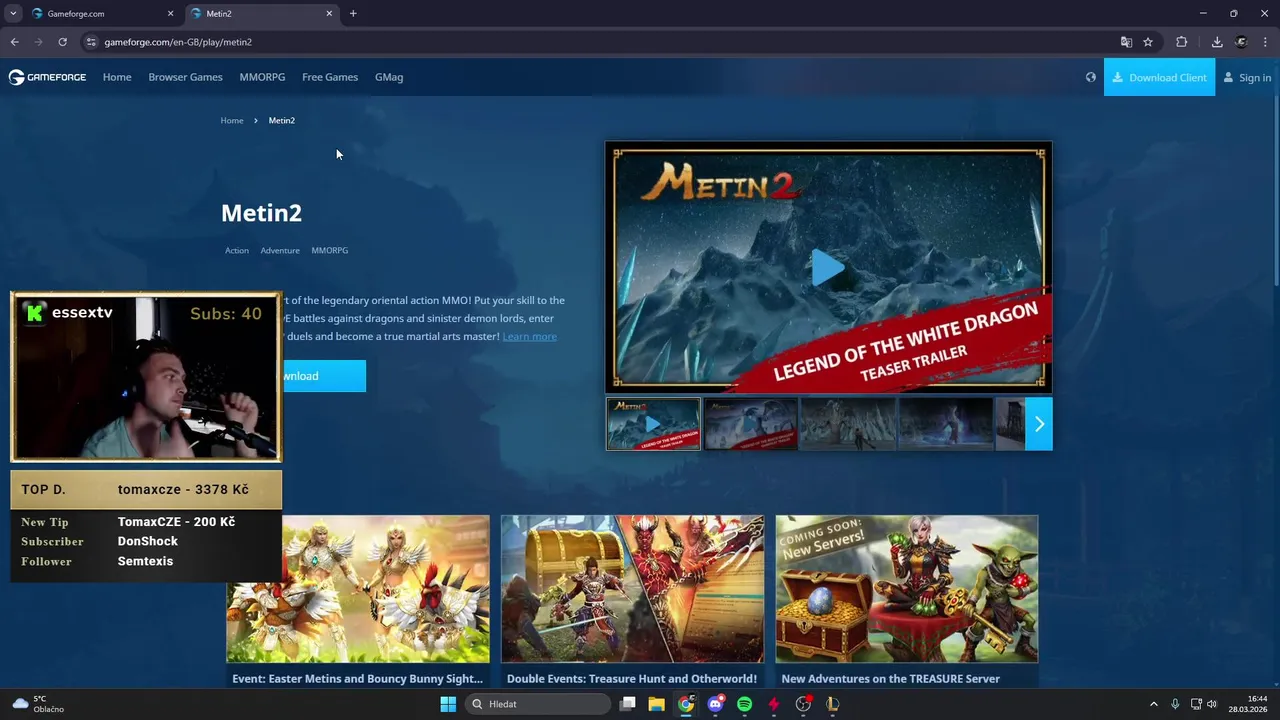Select the second gallery thumbnail
1280x720 pixels.
click(750, 424)
